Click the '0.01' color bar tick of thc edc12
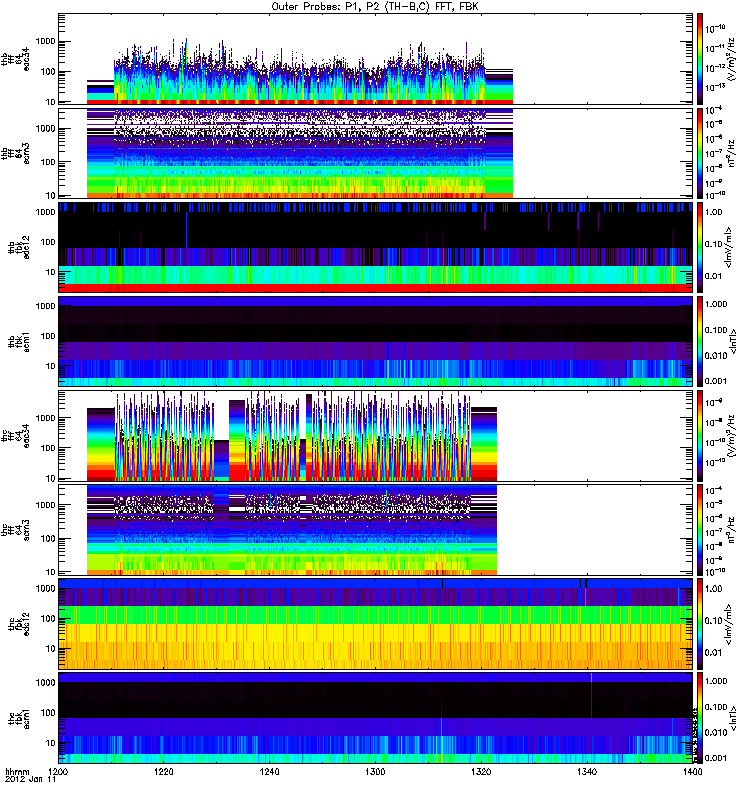 (714, 653)
